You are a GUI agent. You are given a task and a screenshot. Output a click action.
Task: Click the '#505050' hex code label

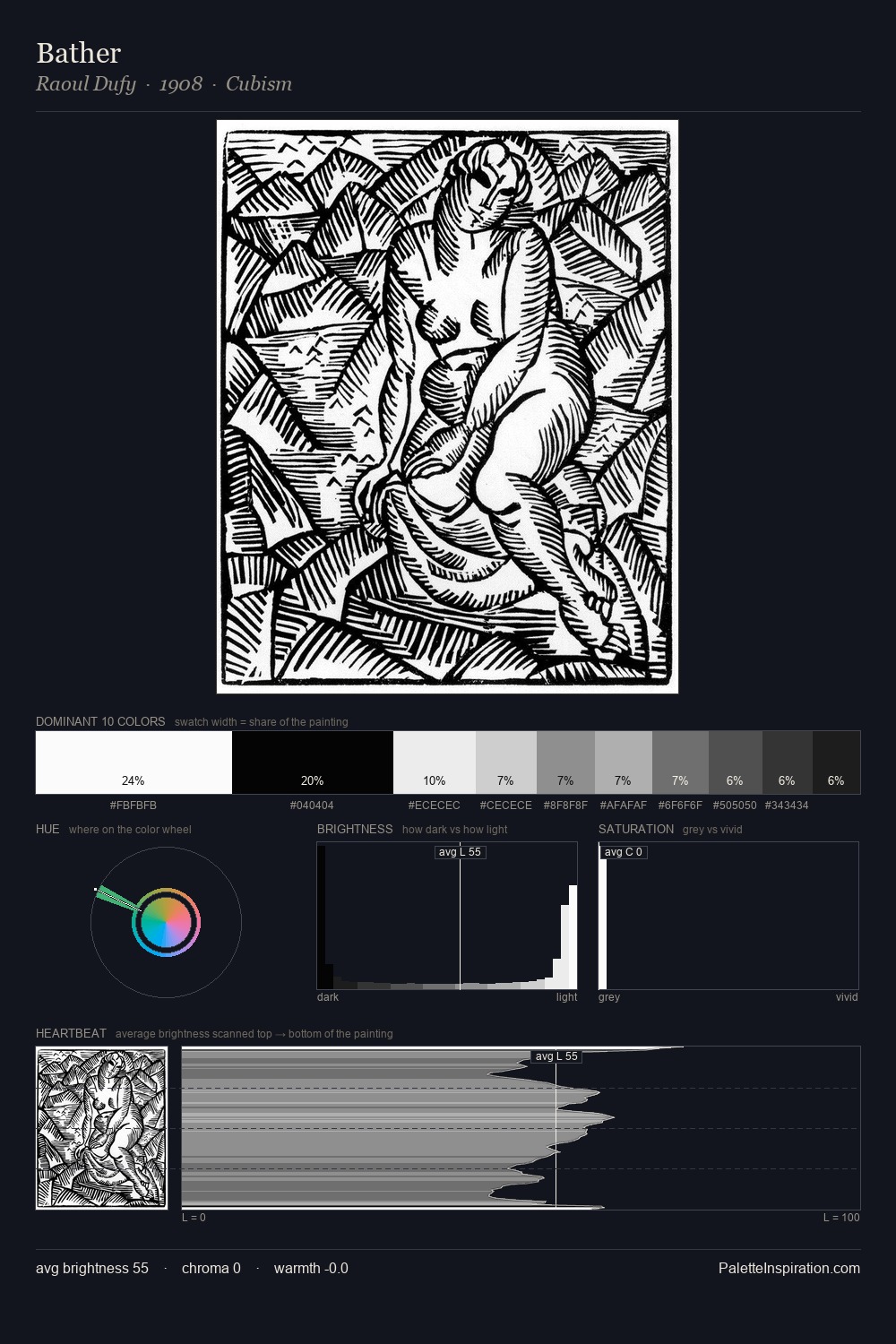(x=735, y=806)
